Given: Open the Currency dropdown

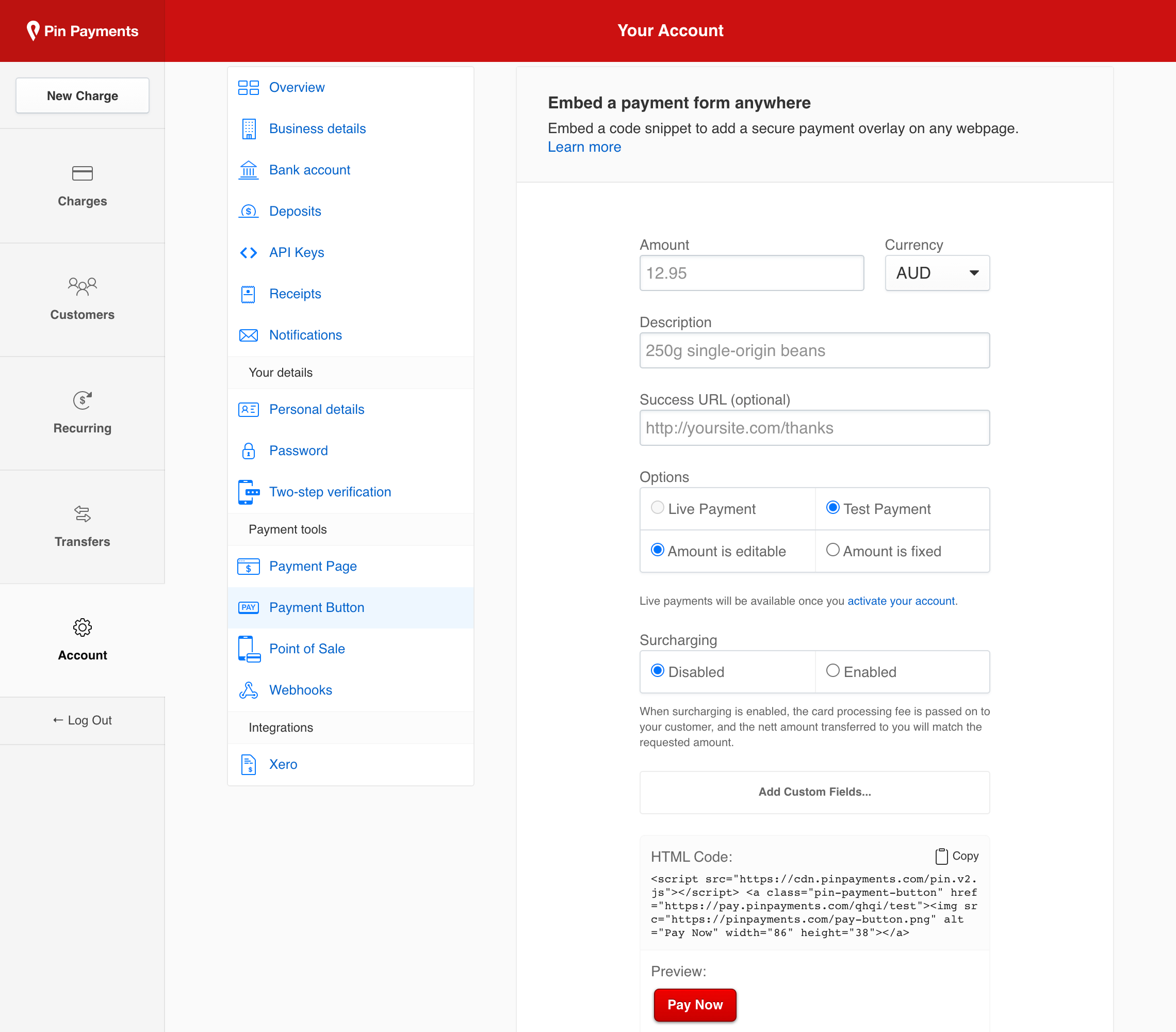Looking at the screenshot, I should click(937, 273).
